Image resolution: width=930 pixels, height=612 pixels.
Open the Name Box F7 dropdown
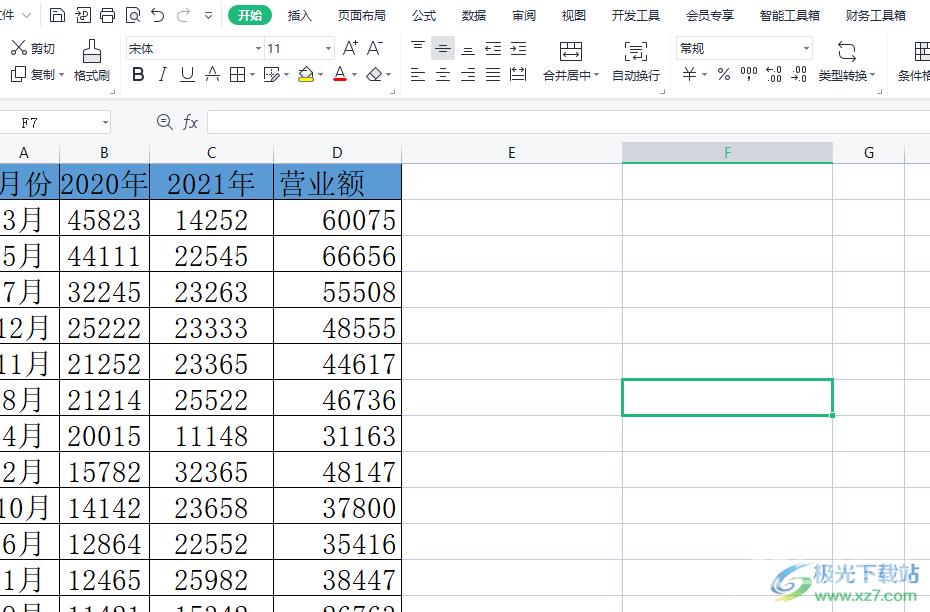point(105,123)
